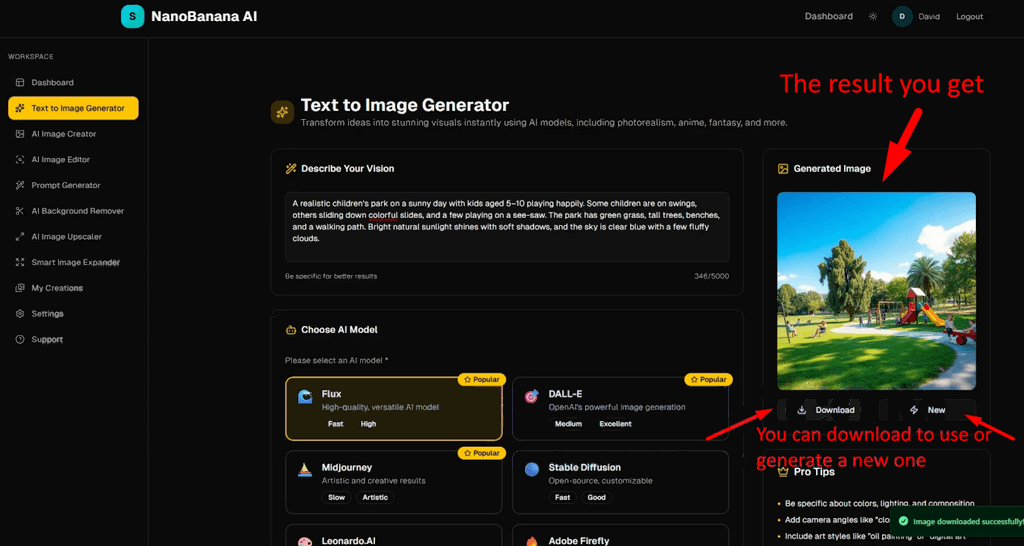The height and width of the screenshot is (546, 1024).
Task: Go to the Smart Image Expander page
Action: (x=73, y=263)
